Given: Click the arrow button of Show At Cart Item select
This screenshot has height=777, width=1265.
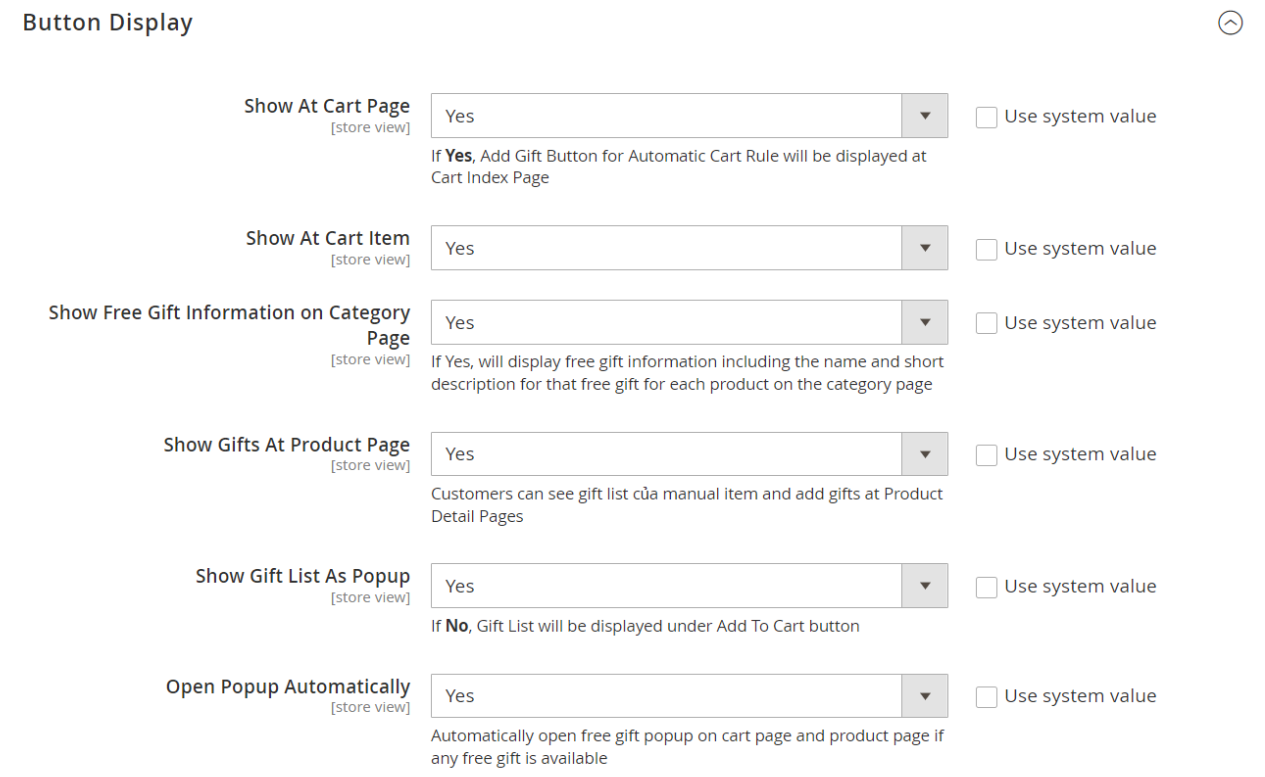Looking at the screenshot, I should click(x=925, y=248).
